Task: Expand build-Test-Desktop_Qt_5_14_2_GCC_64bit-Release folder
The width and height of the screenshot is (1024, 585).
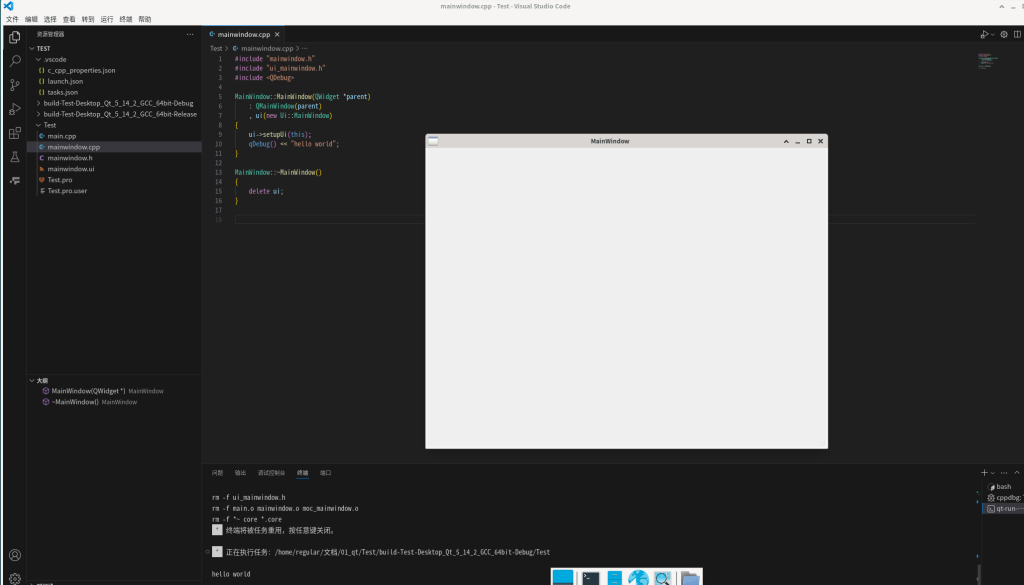Action: pos(120,114)
